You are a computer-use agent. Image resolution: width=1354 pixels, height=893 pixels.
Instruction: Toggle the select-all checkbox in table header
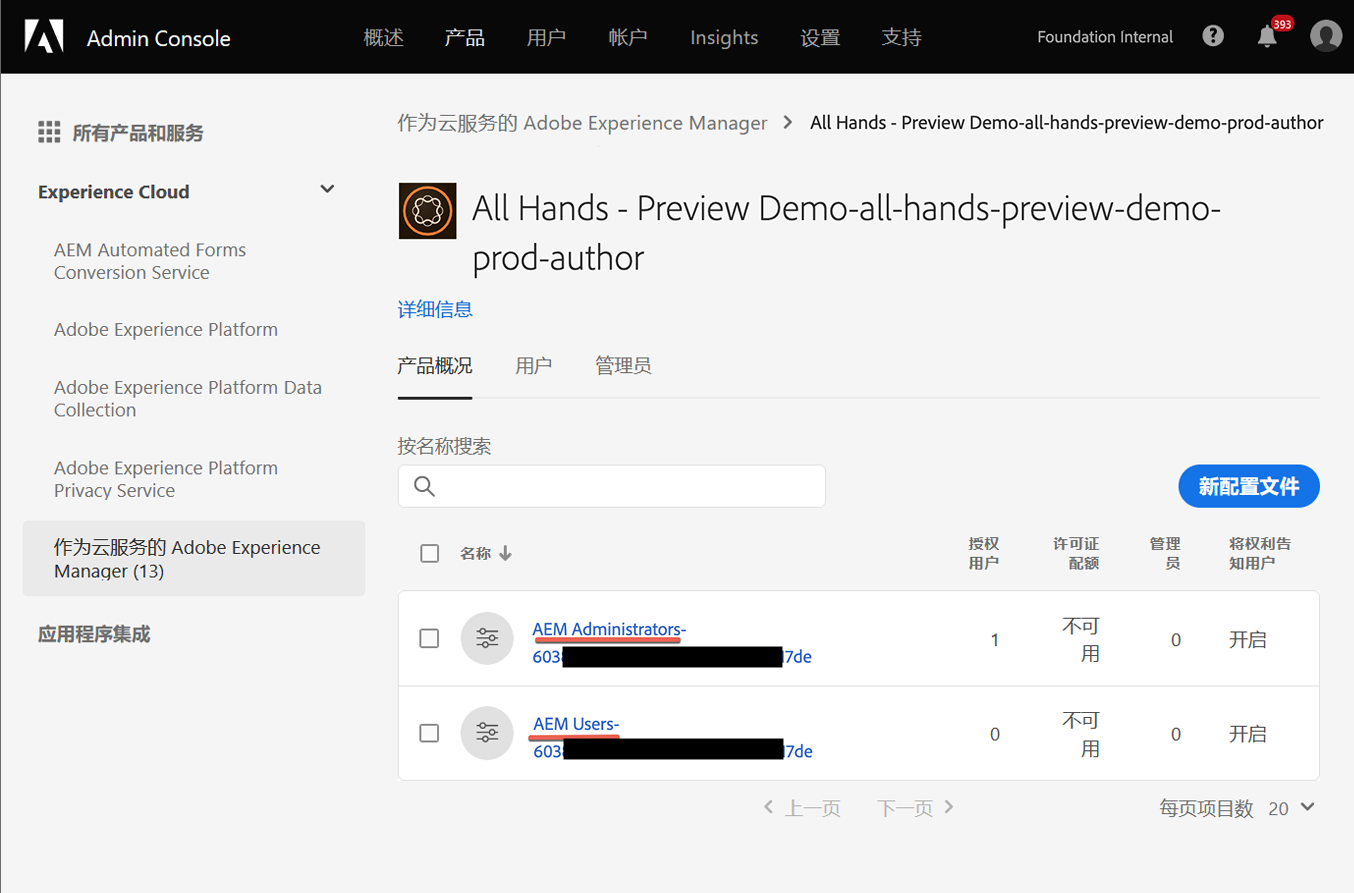tap(430, 553)
